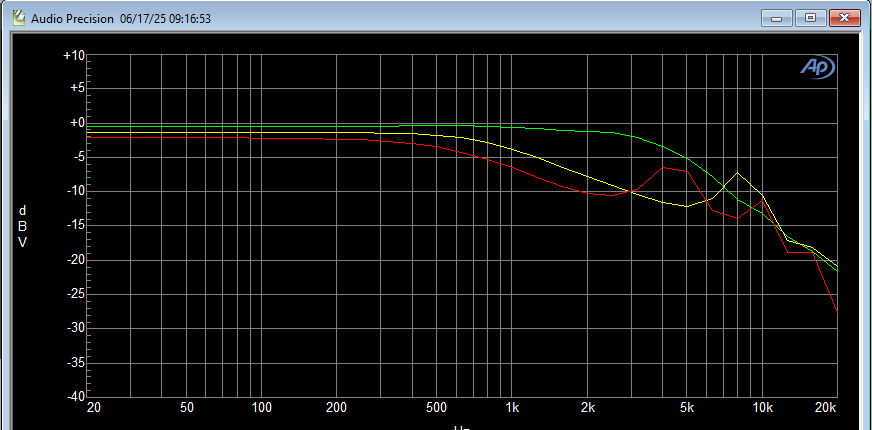Click the 20 Hz label on X axis
The width and height of the screenshot is (872, 430).
pos(93,408)
